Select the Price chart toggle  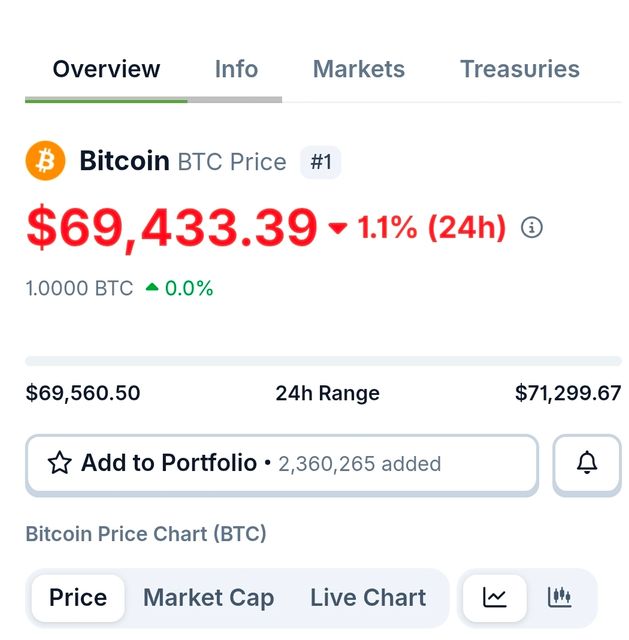click(x=78, y=598)
